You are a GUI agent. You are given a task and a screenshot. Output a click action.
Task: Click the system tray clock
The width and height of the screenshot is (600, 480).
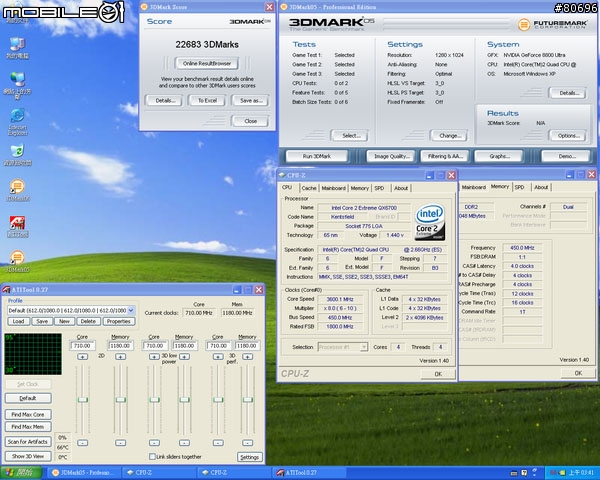point(581,473)
